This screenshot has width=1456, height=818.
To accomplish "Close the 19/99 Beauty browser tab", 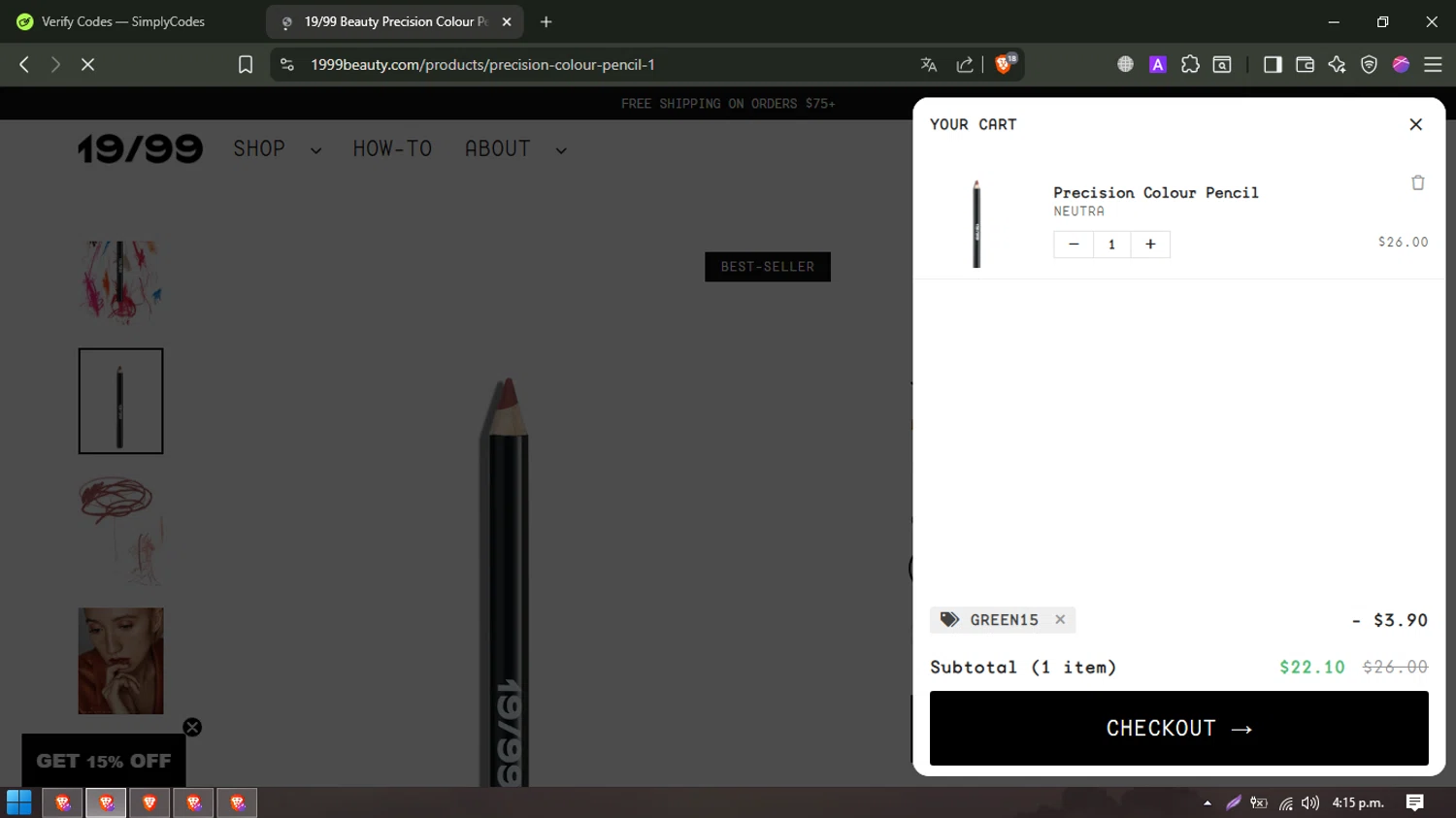I will [507, 21].
